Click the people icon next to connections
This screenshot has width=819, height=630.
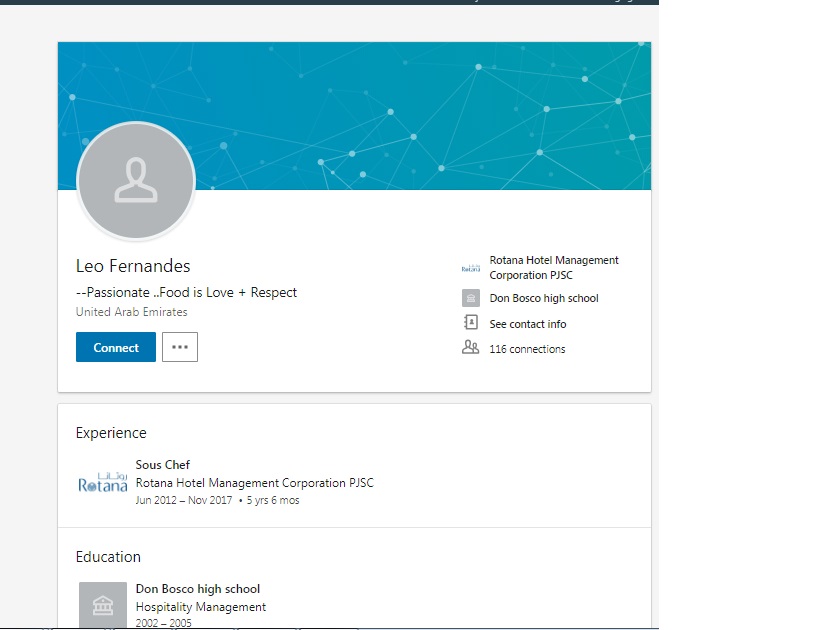tap(470, 348)
